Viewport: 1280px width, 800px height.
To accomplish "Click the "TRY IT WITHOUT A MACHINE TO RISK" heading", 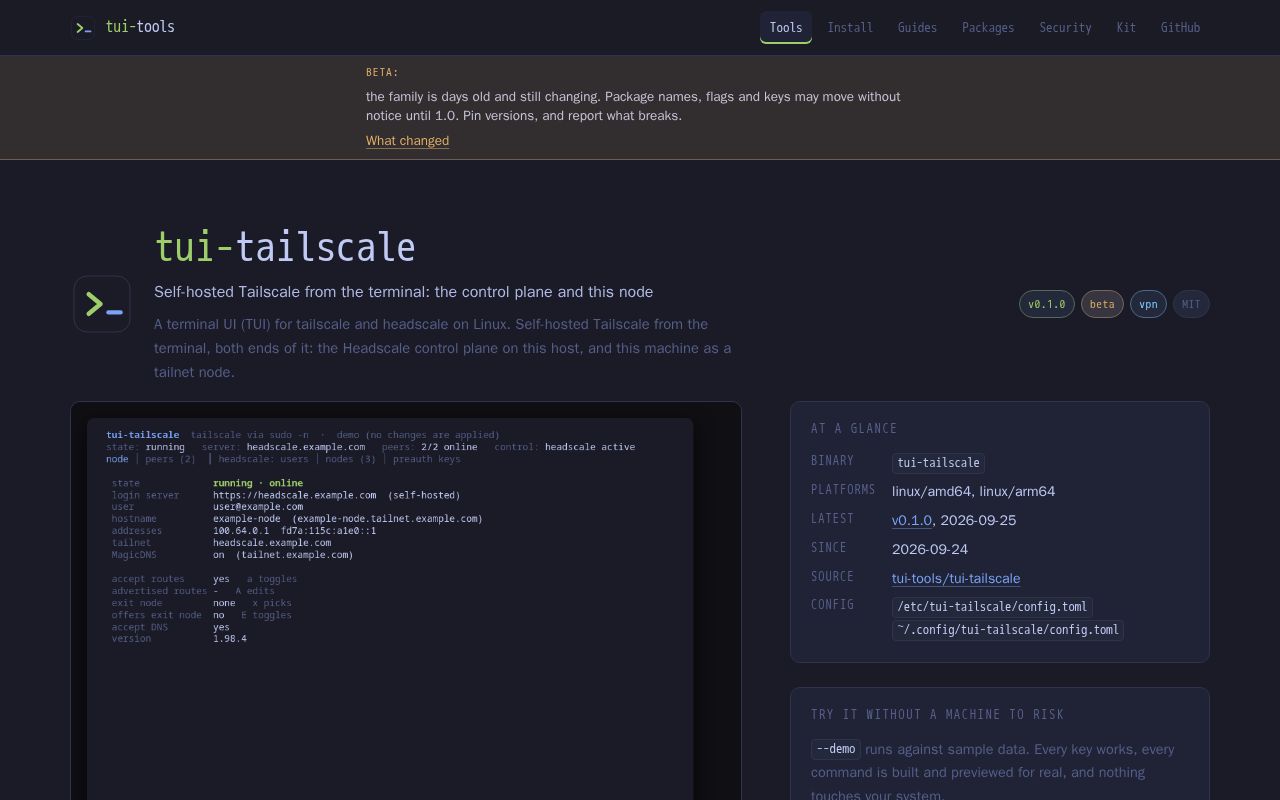I will [x=937, y=714].
